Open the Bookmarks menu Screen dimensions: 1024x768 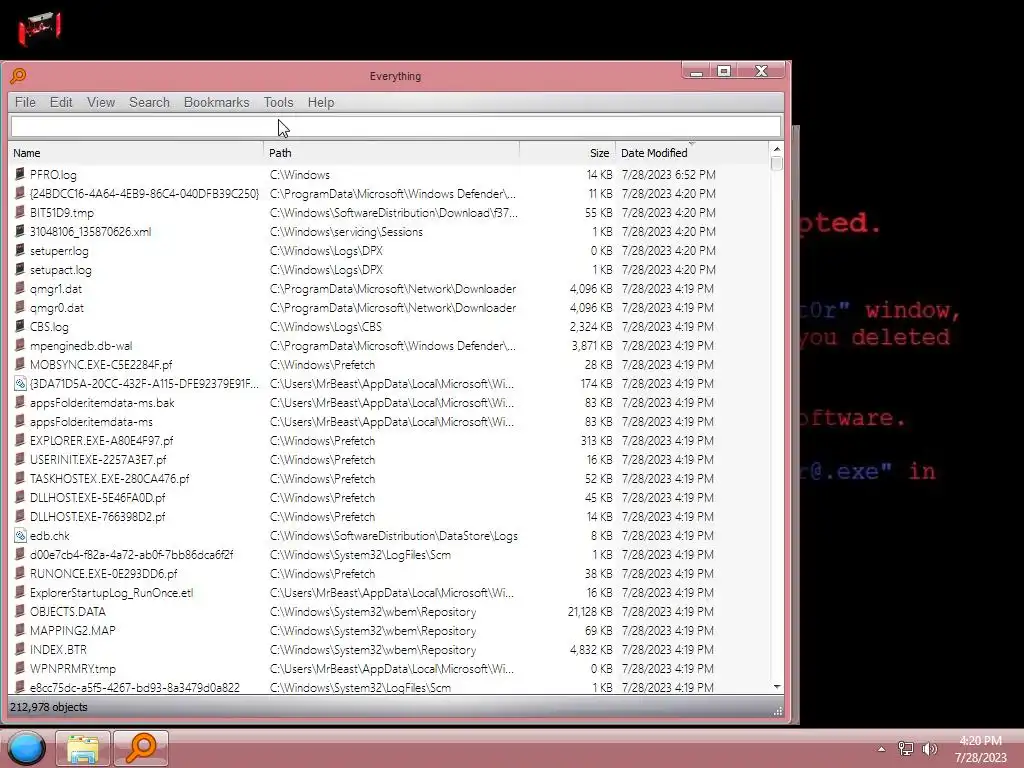tap(216, 103)
